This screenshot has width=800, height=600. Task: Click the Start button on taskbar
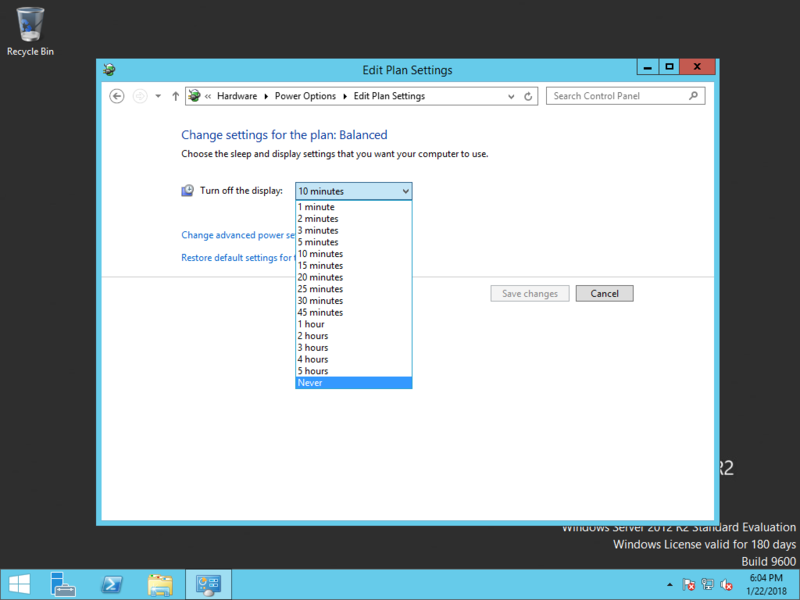pyautogui.click(x=19, y=584)
